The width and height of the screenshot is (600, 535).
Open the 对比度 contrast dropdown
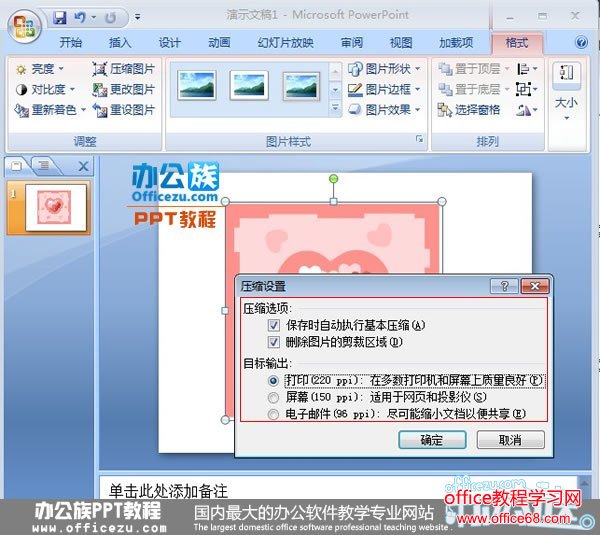[45, 90]
